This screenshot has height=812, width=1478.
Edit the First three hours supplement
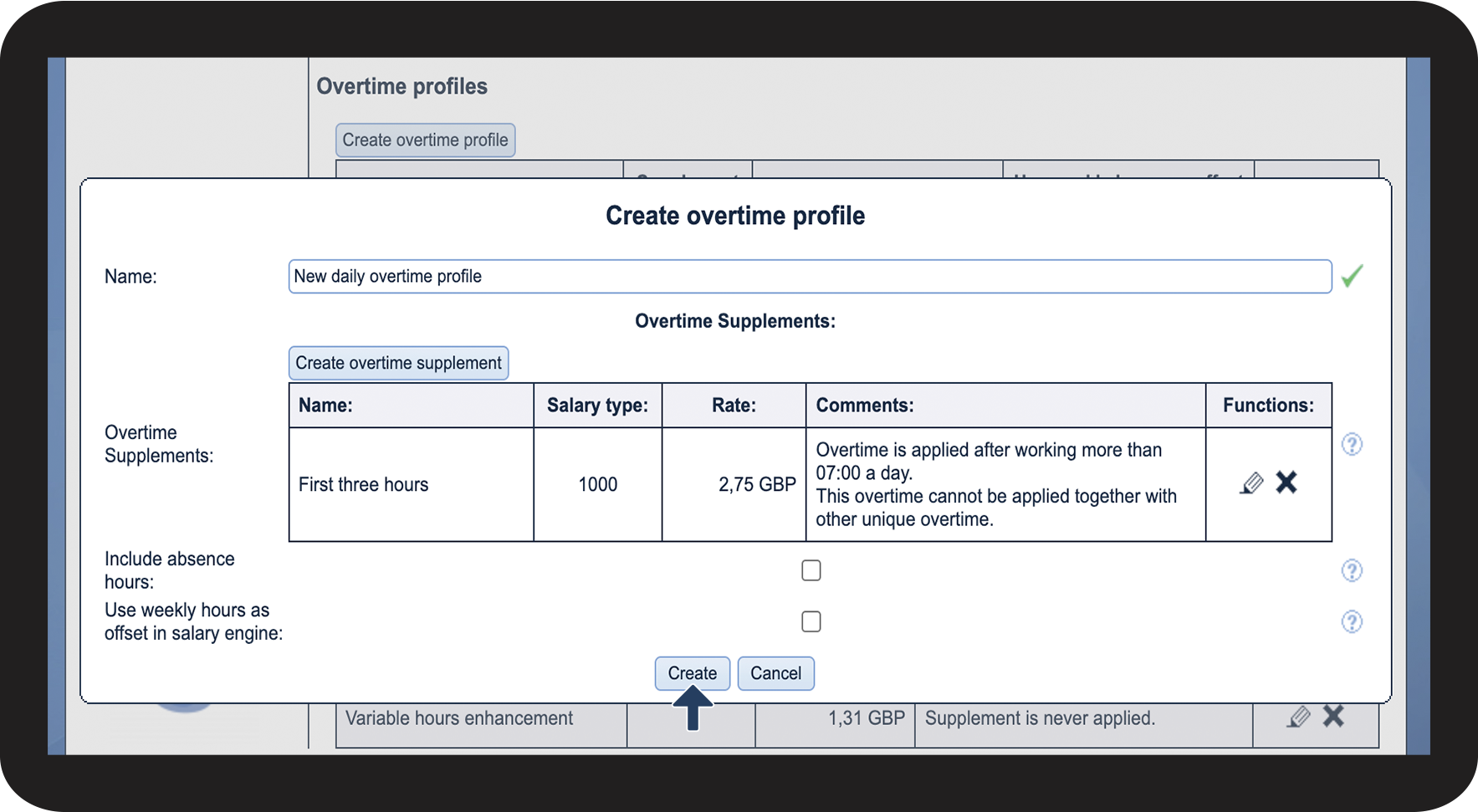pyautogui.click(x=1251, y=483)
